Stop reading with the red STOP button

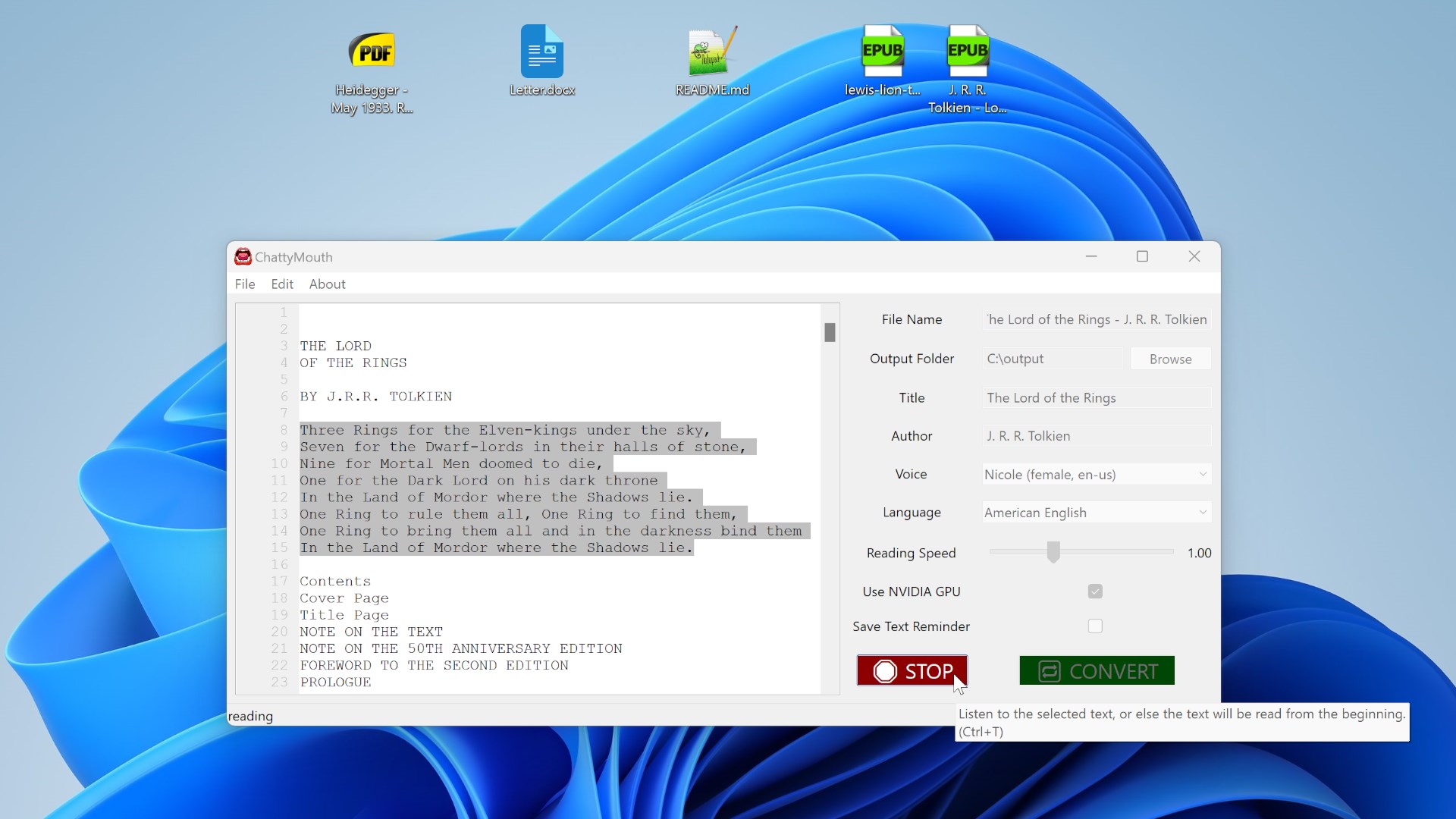click(x=912, y=670)
